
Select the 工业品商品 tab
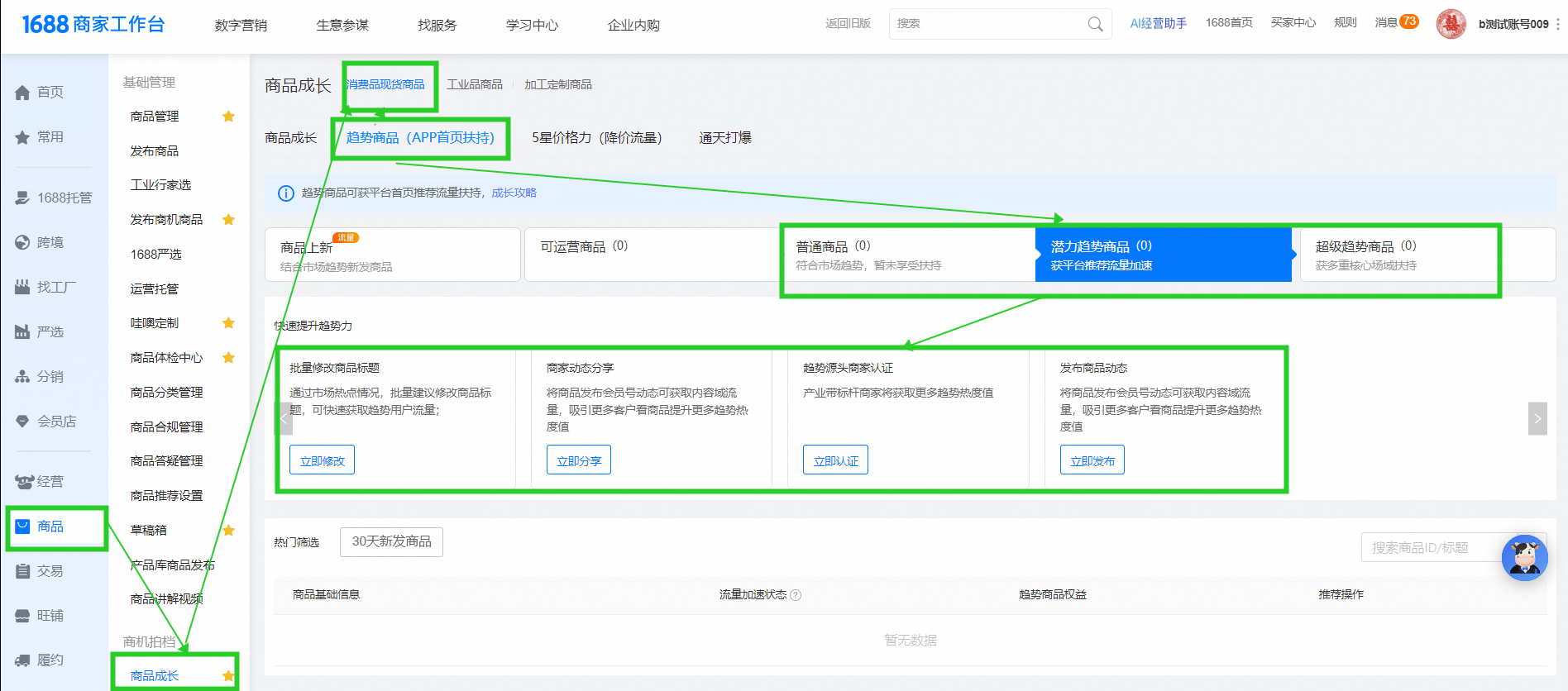475,85
